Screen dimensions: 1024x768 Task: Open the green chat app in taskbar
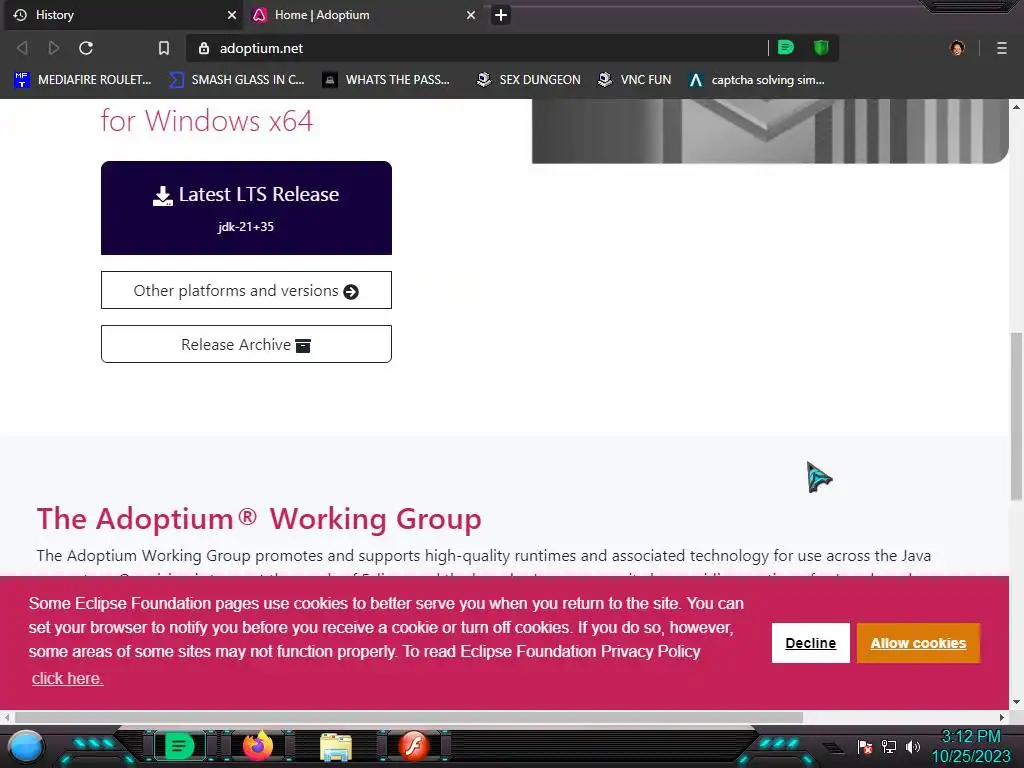pyautogui.click(x=179, y=746)
